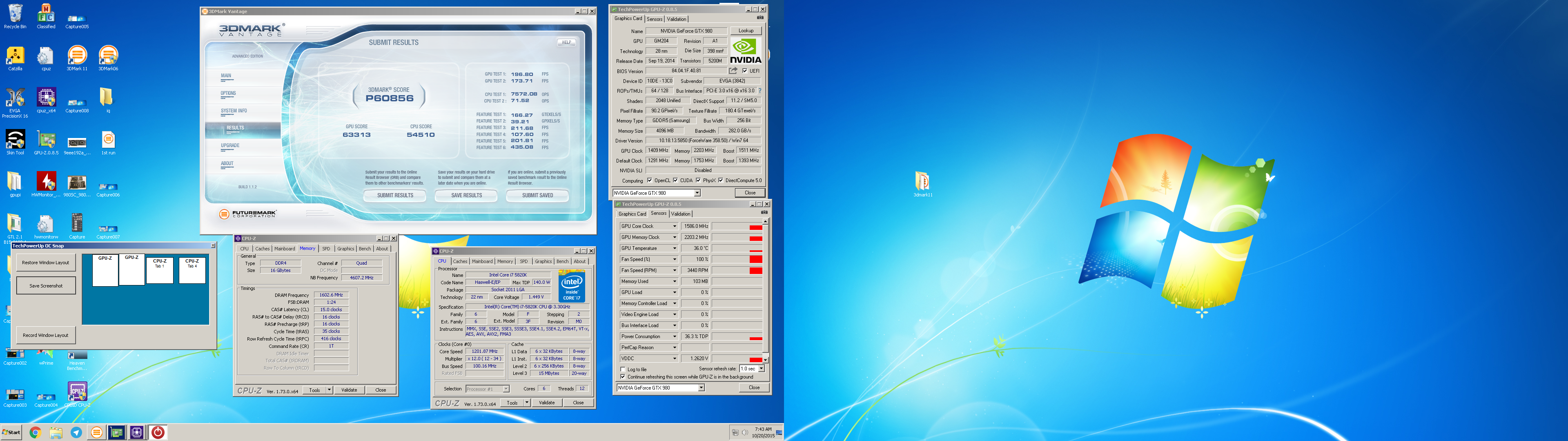Image resolution: width=1568 pixels, height=441 pixels.
Task: Launch the HWMonitor desktop icon
Action: (x=46, y=185)
